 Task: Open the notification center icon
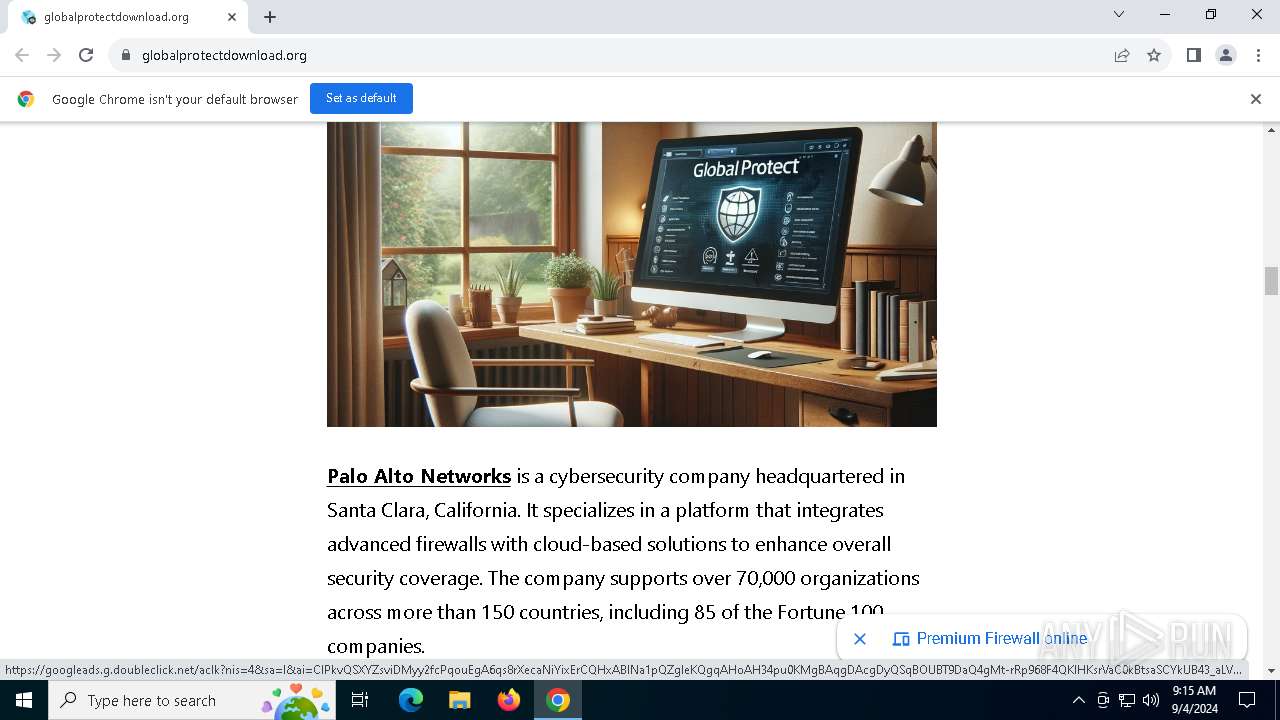click(1247, 700)
